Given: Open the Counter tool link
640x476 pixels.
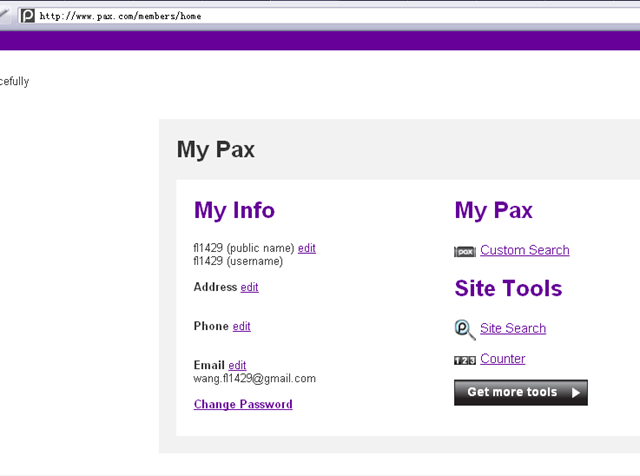Looking at the screenshot, I should [502, 358].
